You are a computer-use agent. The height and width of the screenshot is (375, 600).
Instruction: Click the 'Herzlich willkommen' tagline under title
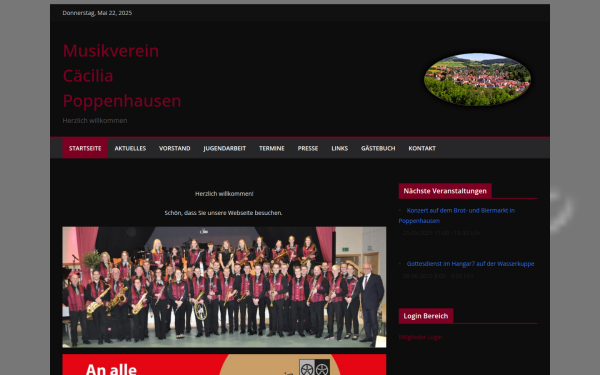coord(95,121)
